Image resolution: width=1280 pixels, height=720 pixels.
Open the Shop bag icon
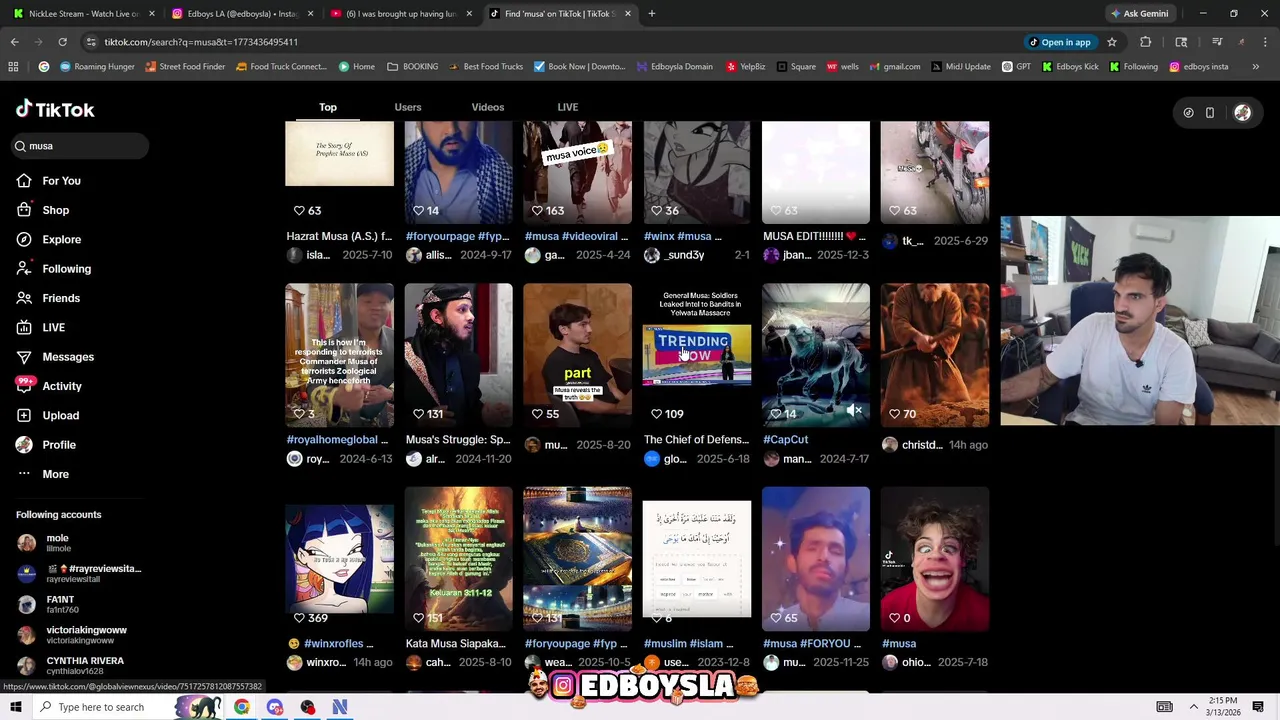tap(24, 210)
